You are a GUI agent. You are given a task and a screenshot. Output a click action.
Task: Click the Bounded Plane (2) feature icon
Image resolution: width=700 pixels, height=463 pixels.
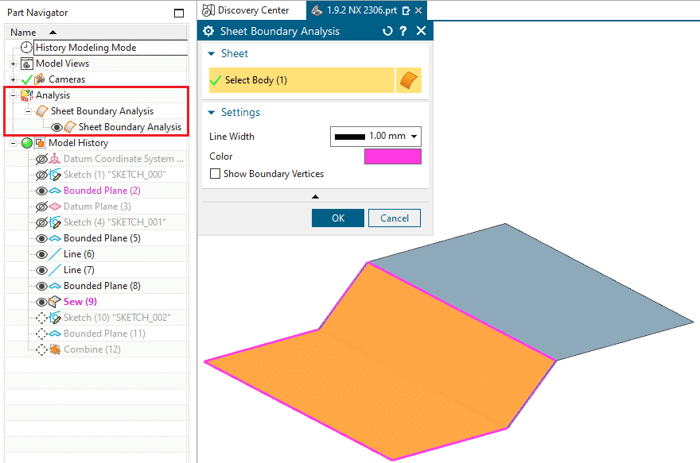55,191
